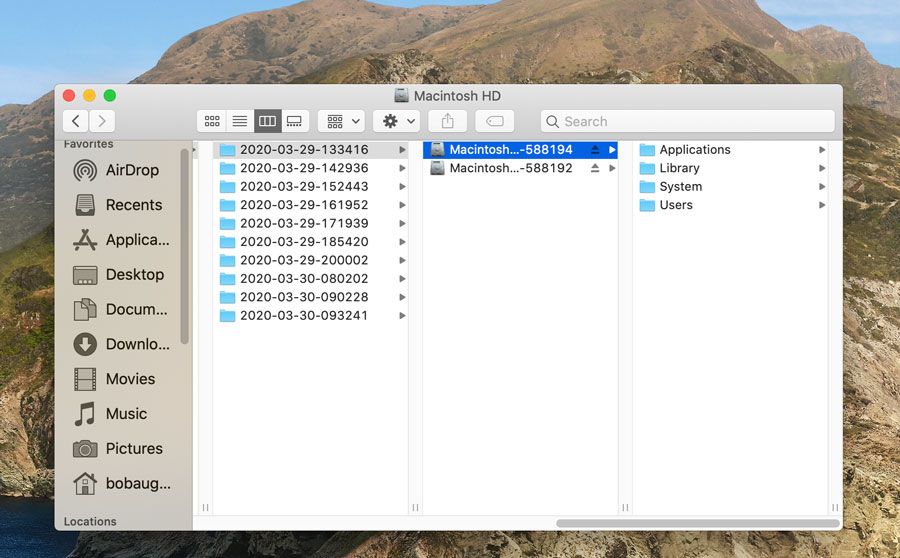Expand arrow beside Applications folder
The height and width of the screenshot is (558, 900).
click(822, 150)
